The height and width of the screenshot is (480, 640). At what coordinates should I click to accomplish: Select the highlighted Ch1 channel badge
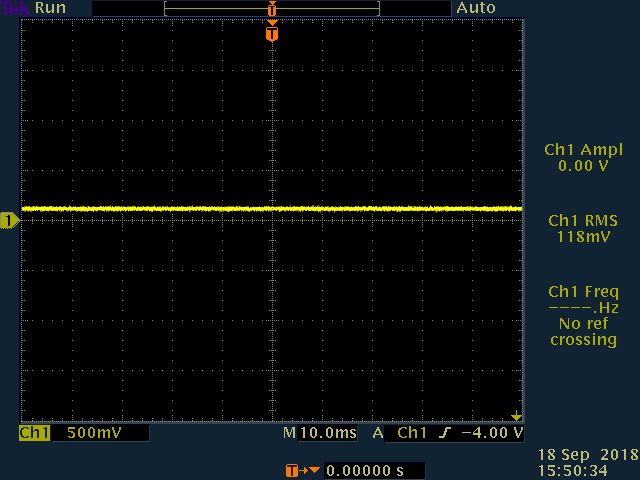click(34, 433)
